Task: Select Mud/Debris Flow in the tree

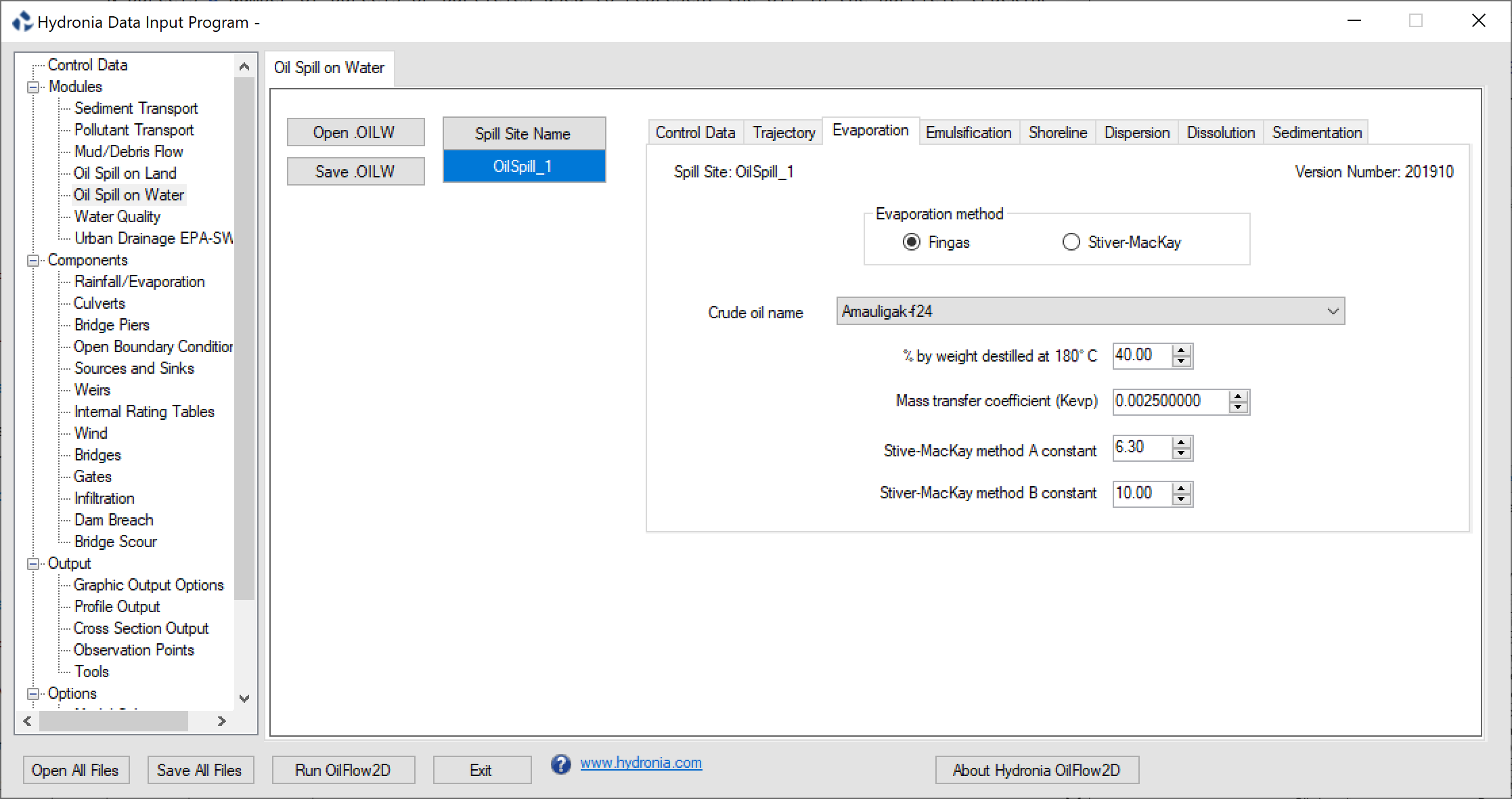Action: click(129, 152)
